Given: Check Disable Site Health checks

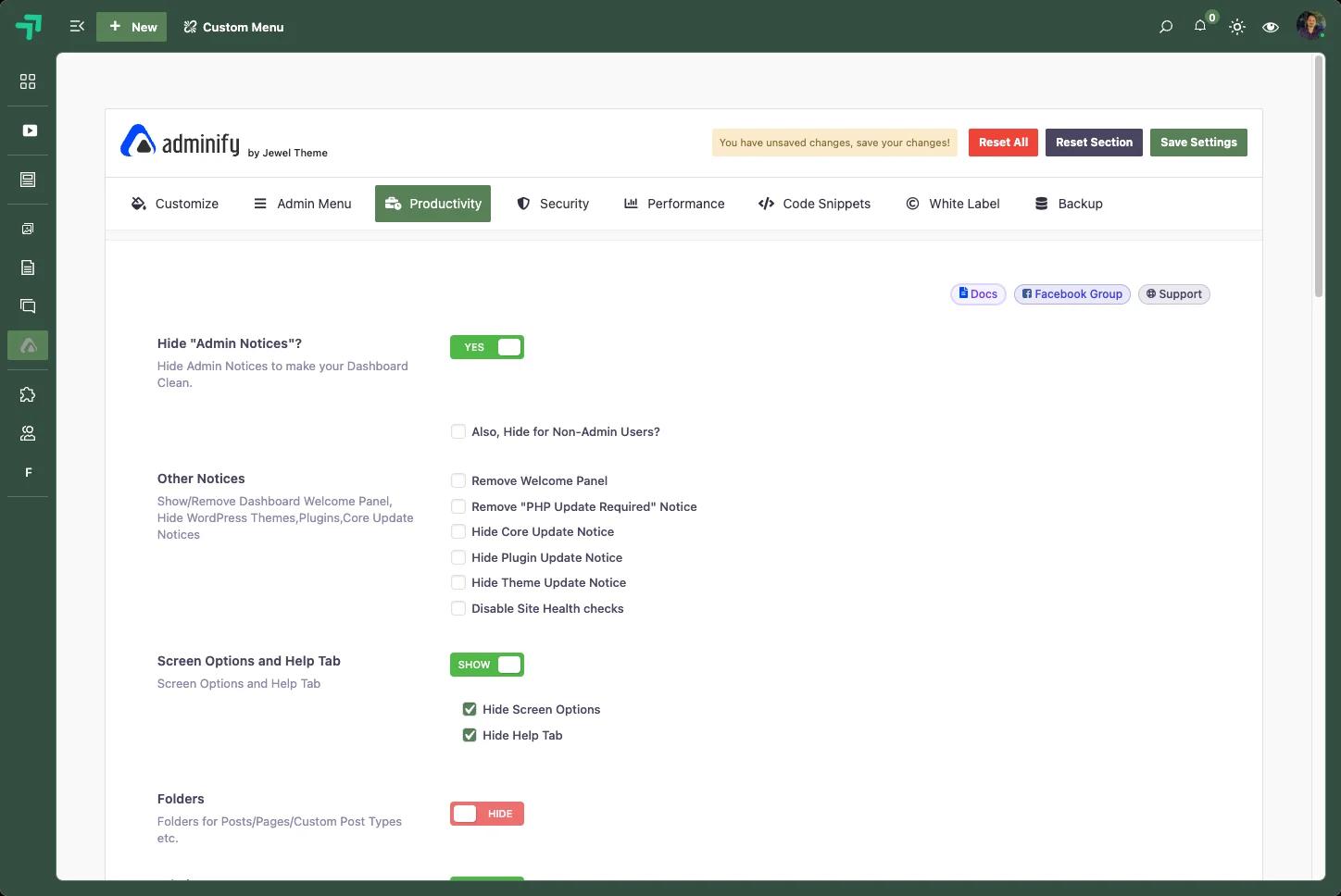Looking at the screenshot, I should tap(458, 608).
